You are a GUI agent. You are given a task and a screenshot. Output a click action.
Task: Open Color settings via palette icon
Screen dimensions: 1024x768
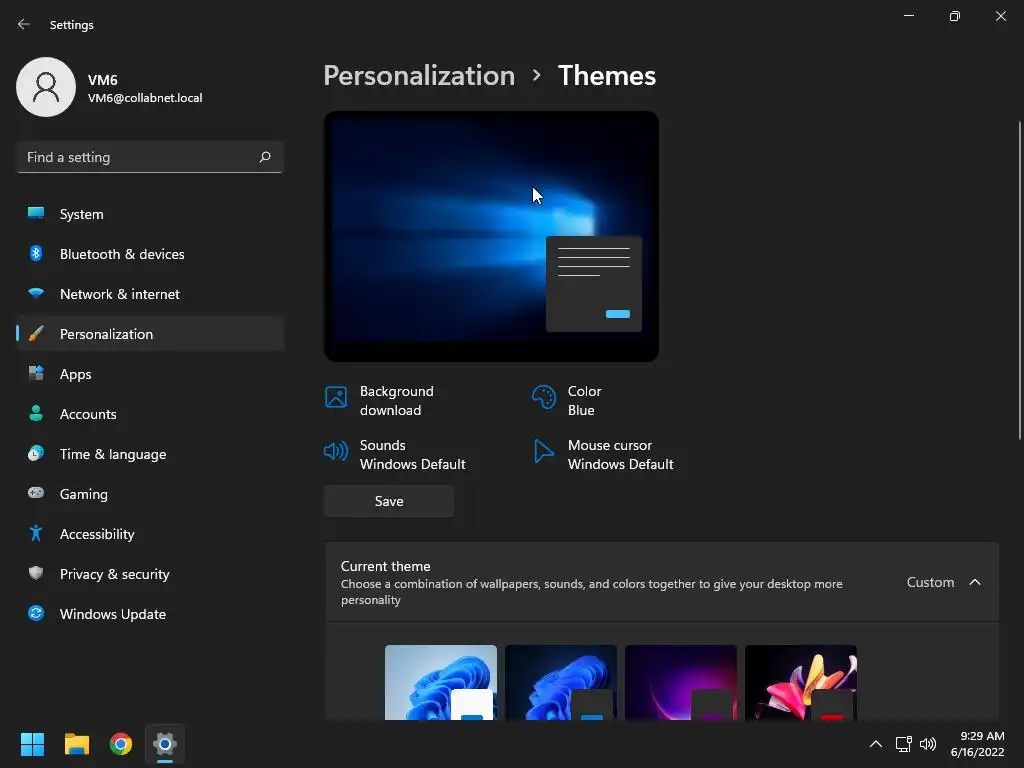(543, 397)
